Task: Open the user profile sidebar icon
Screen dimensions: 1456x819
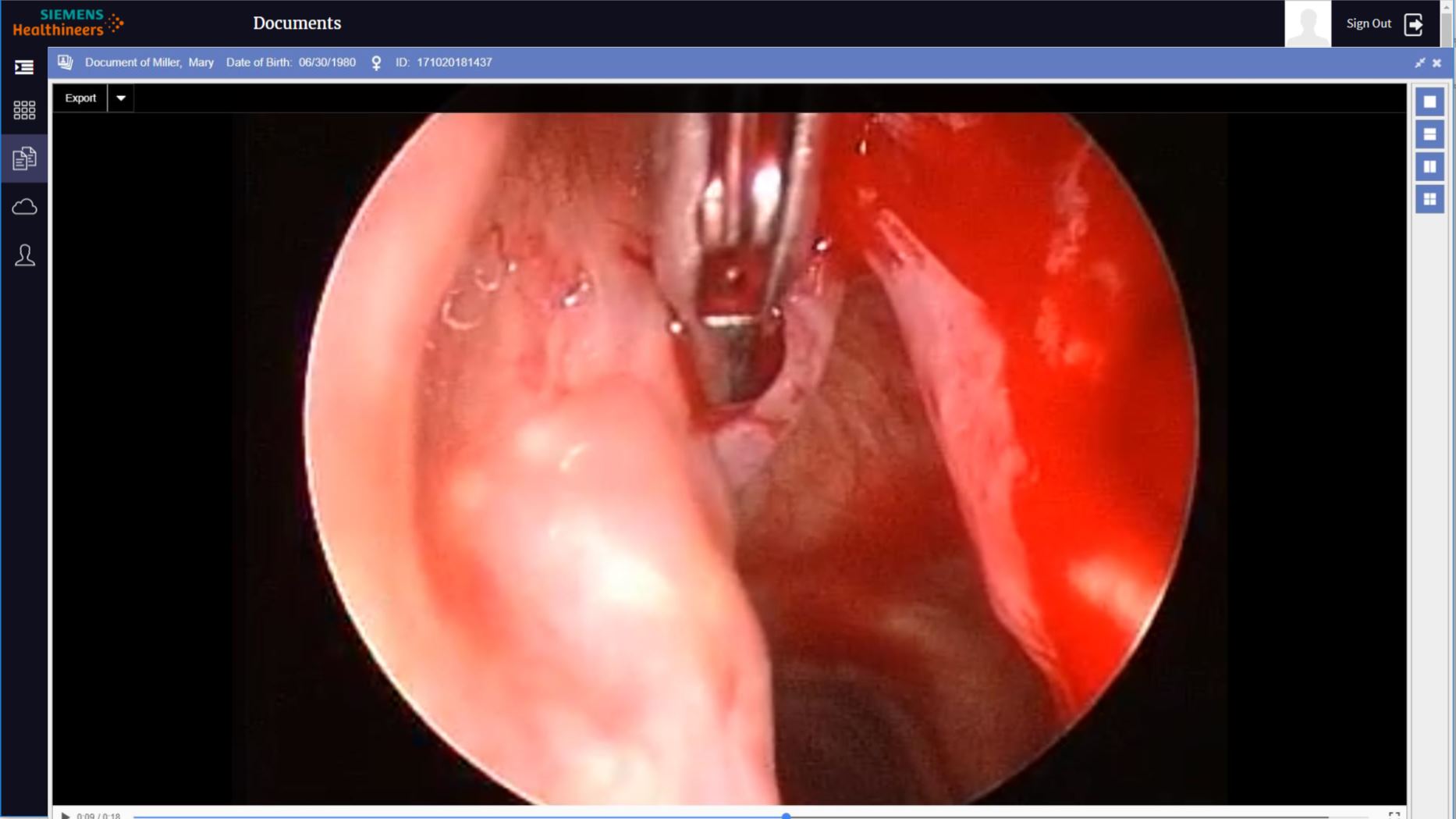Action: coord(24,255)
